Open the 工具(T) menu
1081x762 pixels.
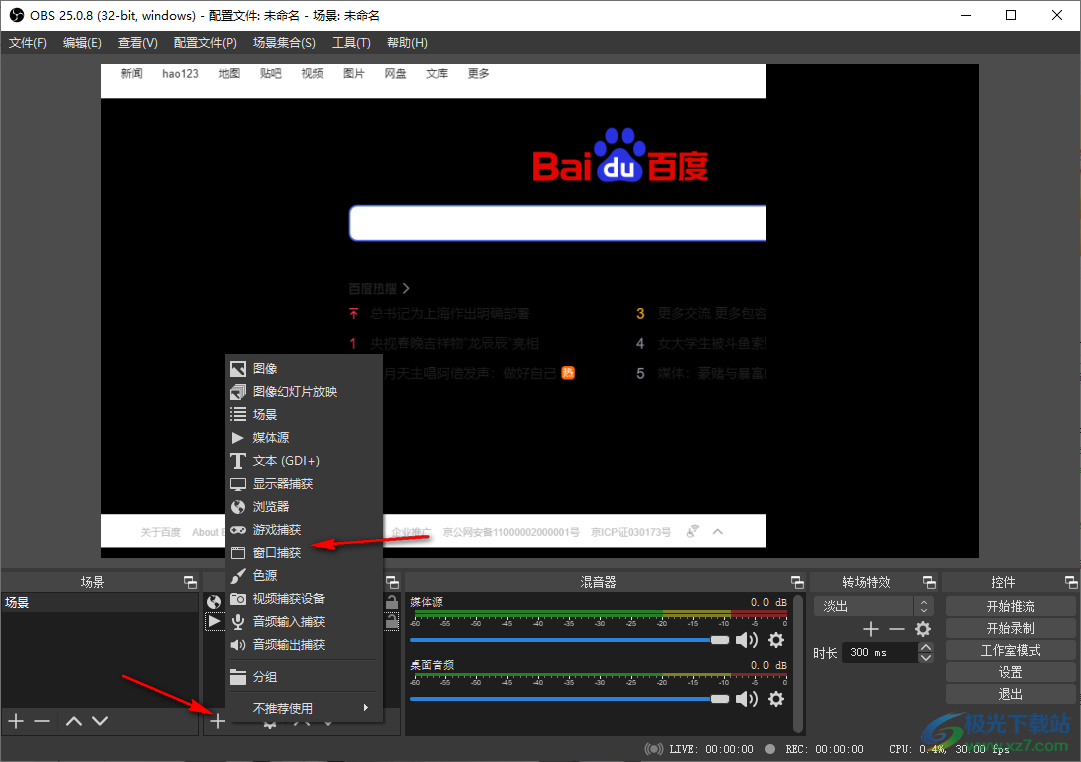coord(351,43)
